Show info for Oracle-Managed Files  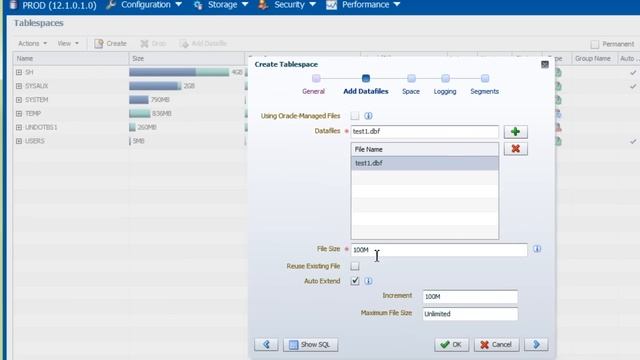368,116
